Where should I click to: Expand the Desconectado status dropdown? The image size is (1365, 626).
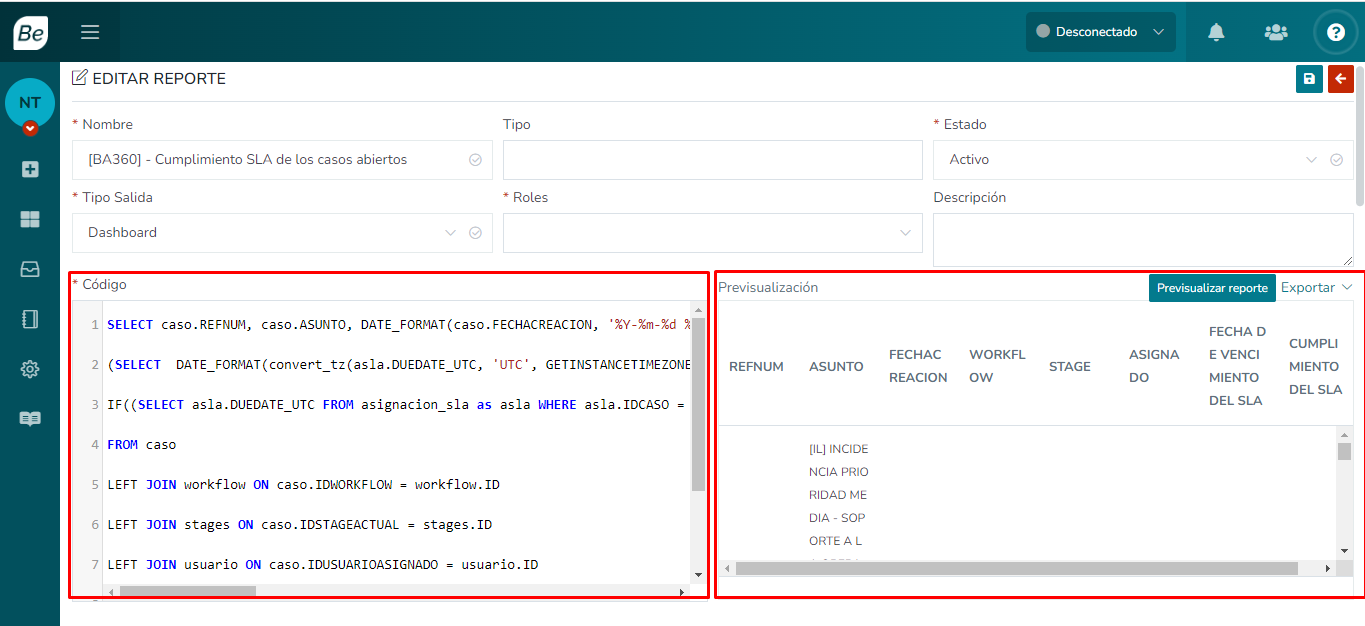pyautogui.click(x=1100, y=32)
